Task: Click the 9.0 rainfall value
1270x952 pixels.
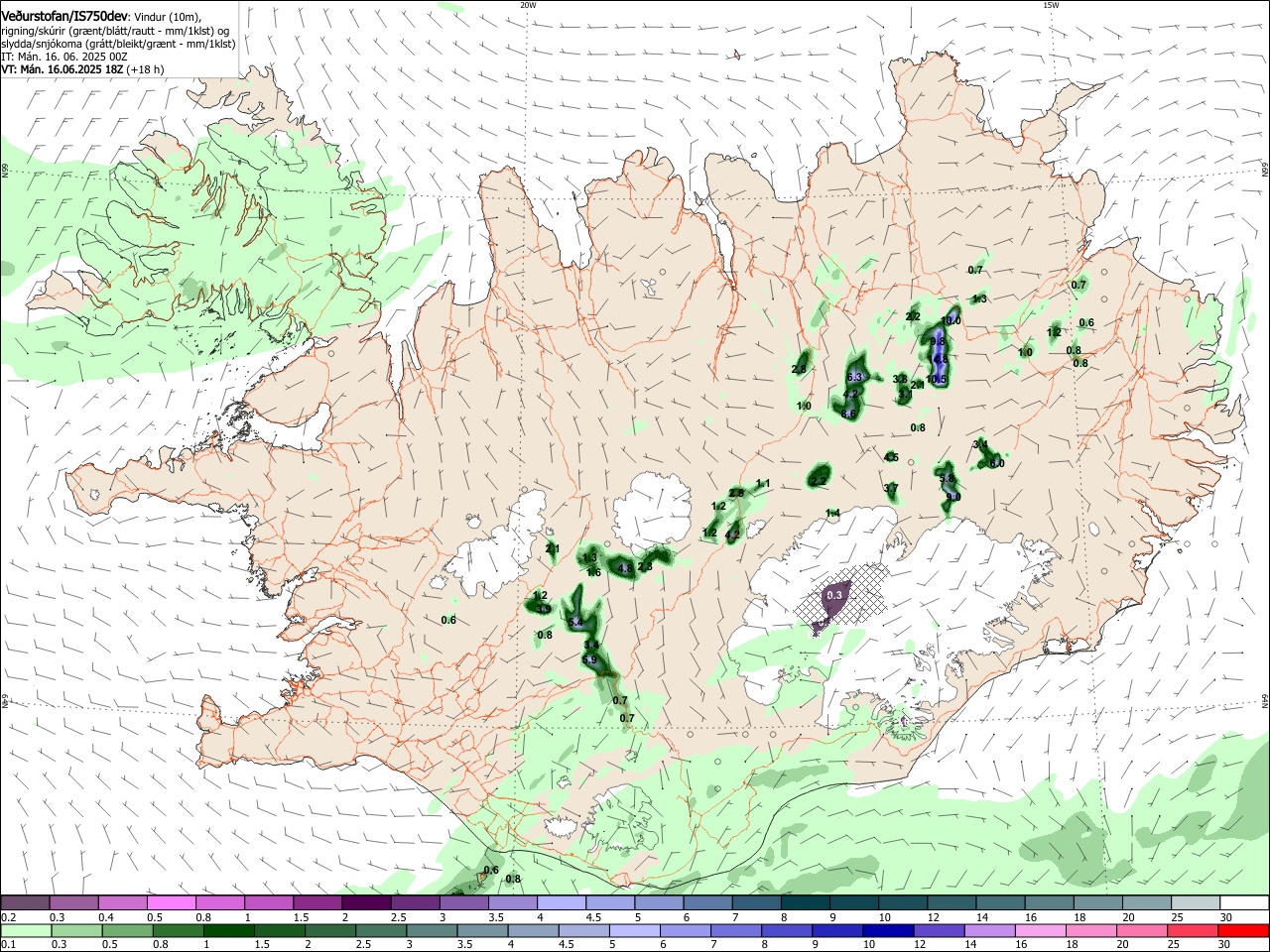Action: pyautogui.click(x=952, y=497)
